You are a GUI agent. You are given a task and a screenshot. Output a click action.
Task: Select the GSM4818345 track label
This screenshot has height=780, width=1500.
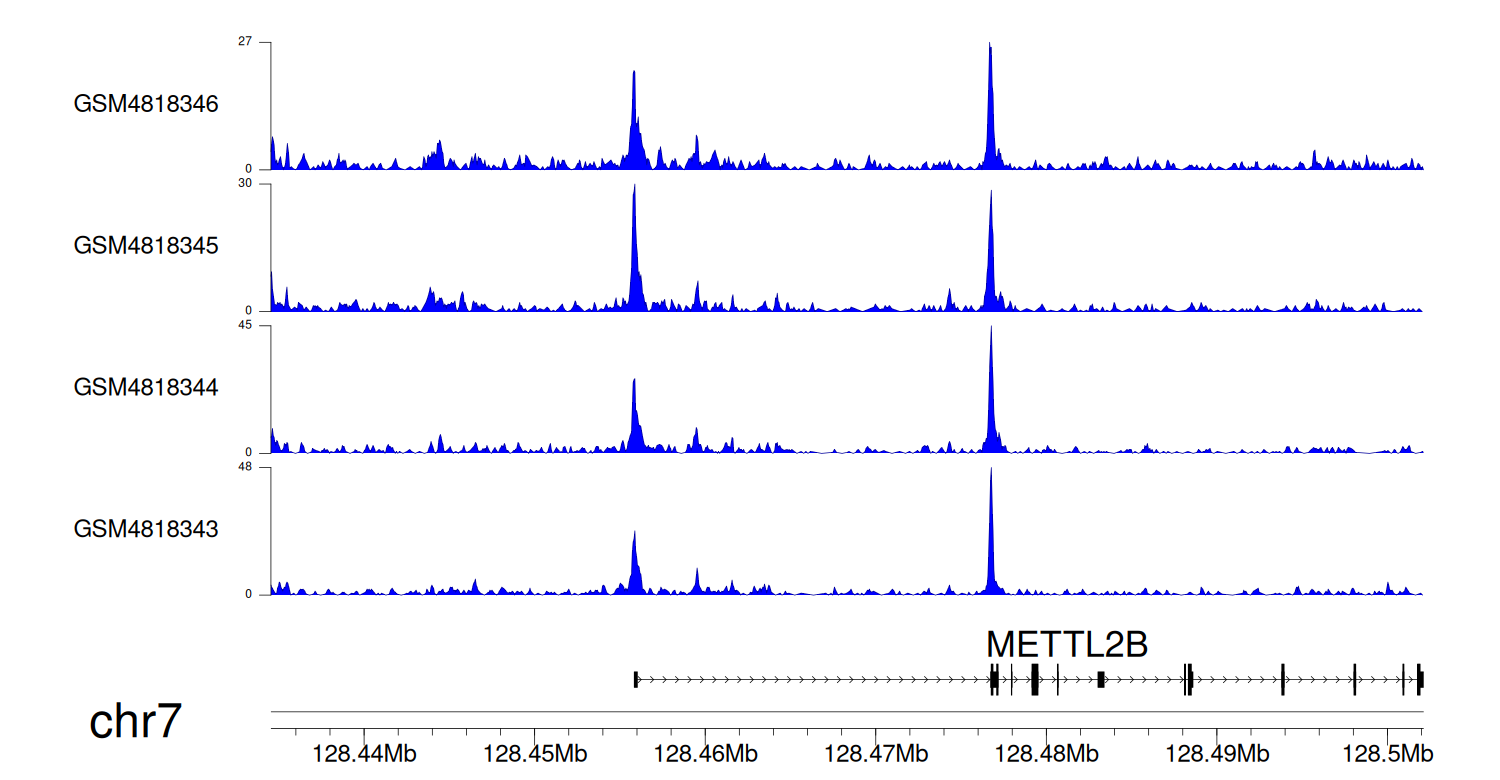click(146, 246)
